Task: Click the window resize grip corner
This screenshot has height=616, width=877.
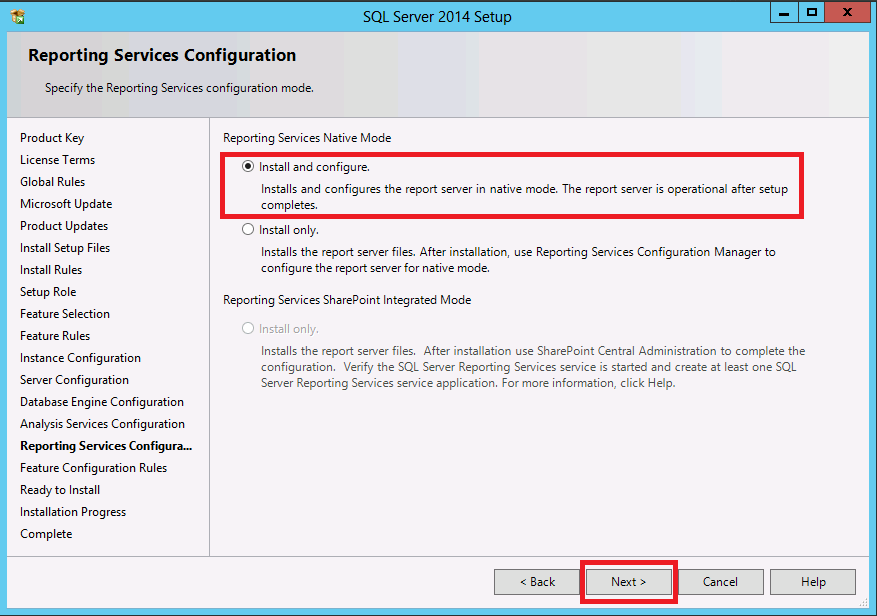Action: [864, 603]
